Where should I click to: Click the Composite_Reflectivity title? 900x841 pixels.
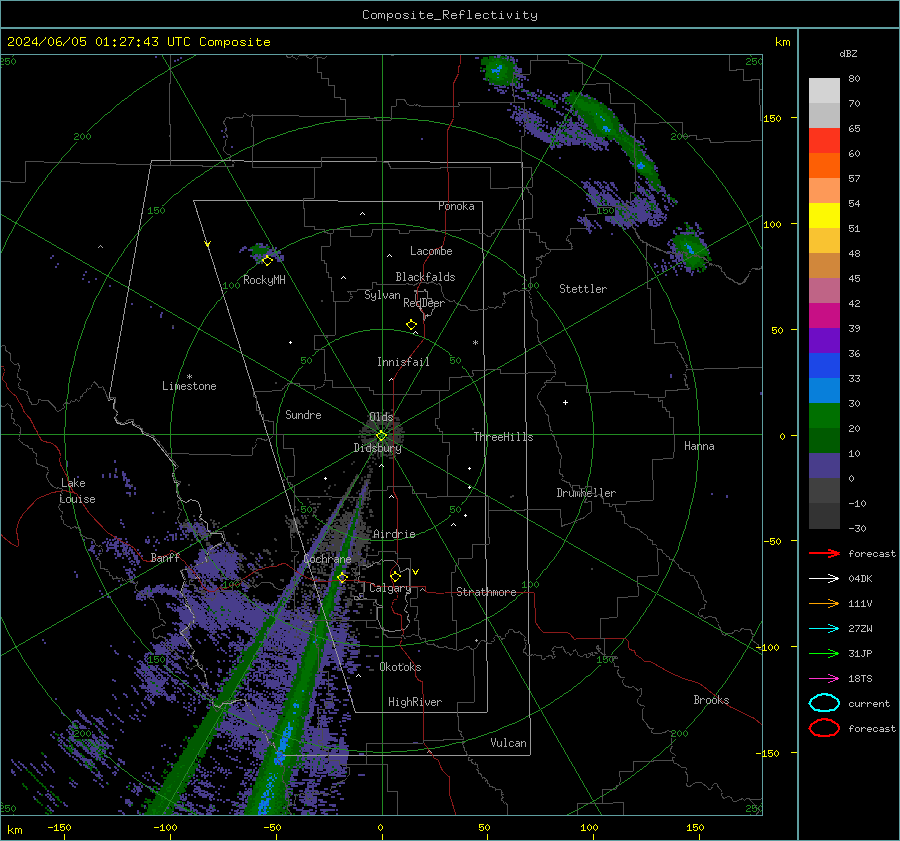click(450, 15)
